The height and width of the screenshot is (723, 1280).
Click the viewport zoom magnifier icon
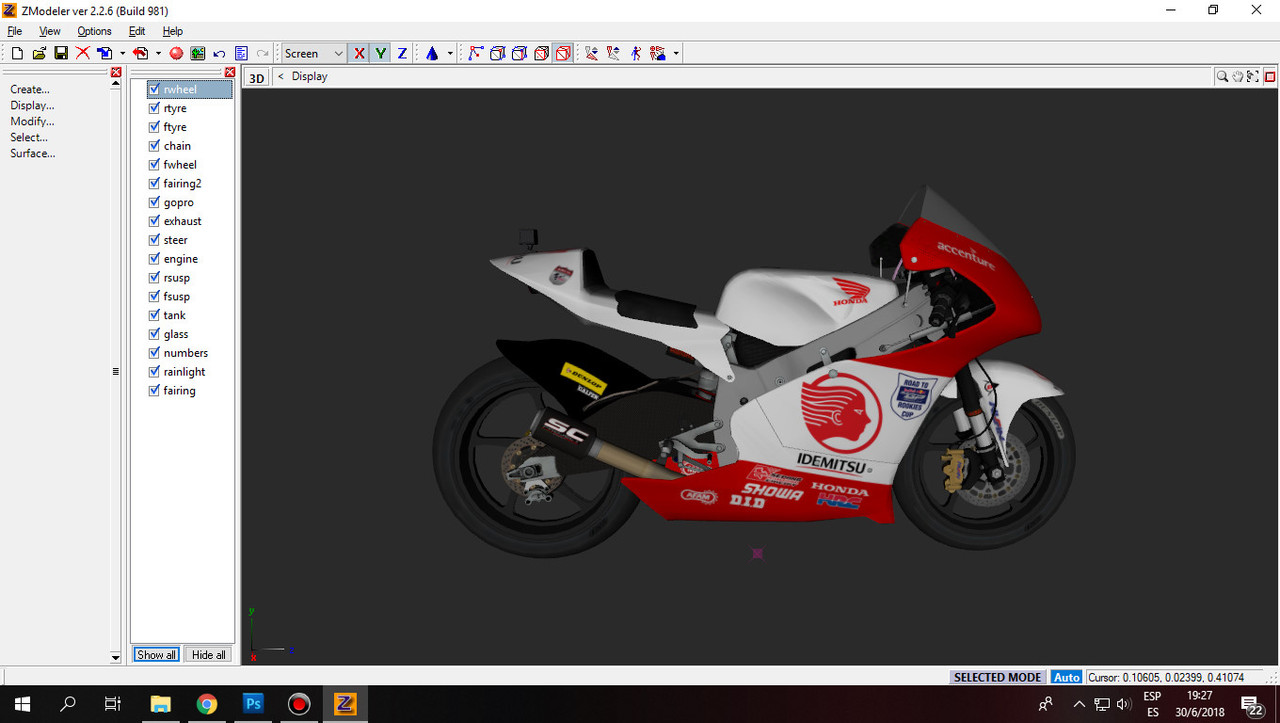coord(1222,76)
